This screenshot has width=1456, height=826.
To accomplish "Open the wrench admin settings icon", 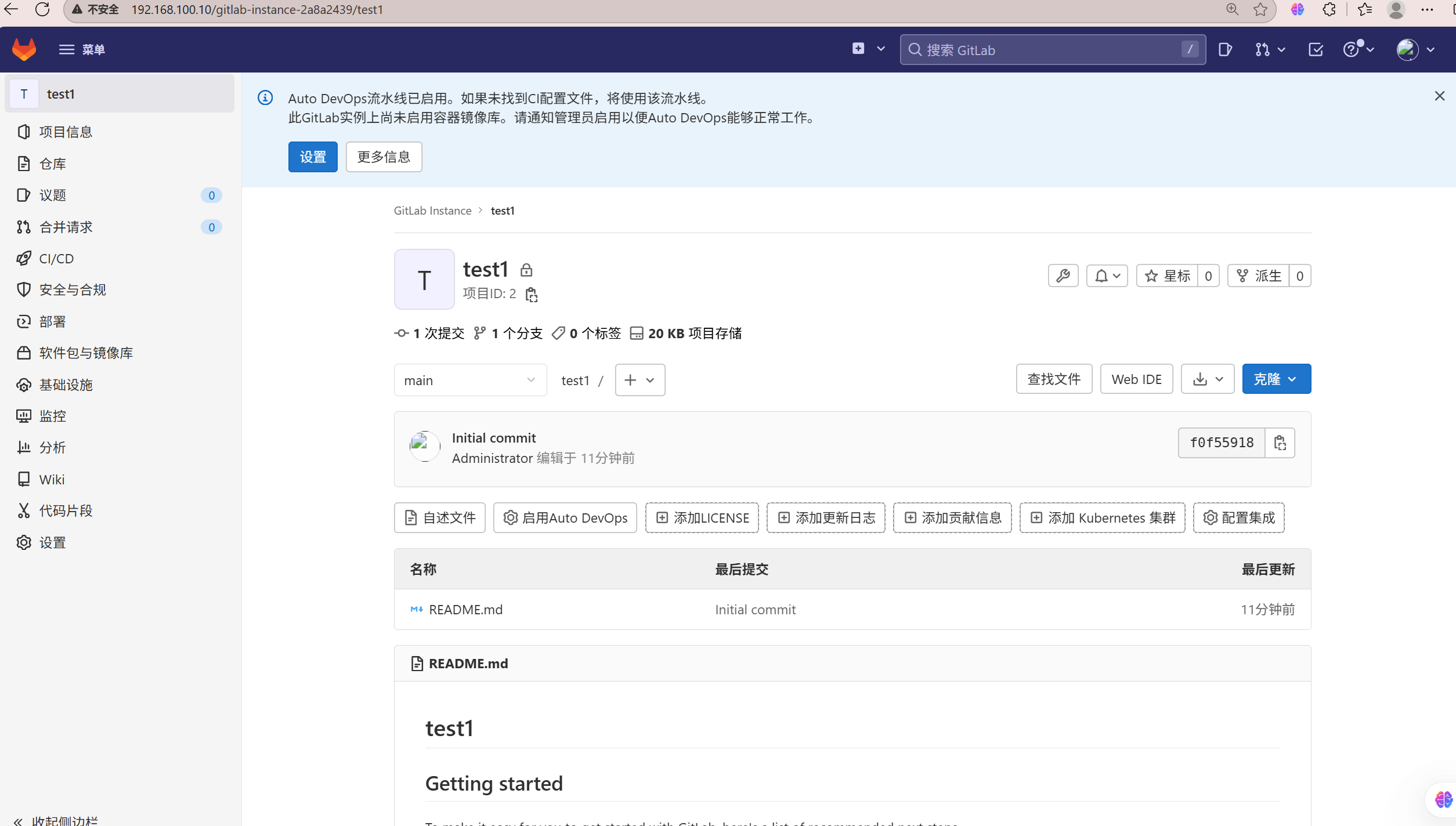I will [1063, 276].
